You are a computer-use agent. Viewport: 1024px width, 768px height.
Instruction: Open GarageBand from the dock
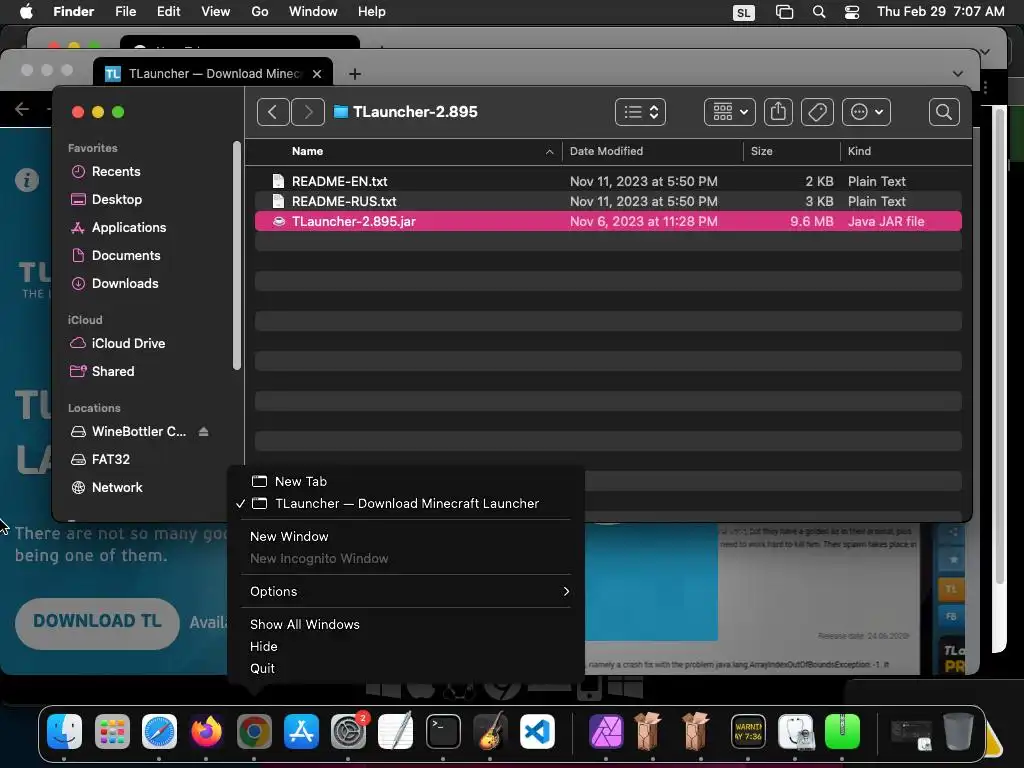pos(490,731)
